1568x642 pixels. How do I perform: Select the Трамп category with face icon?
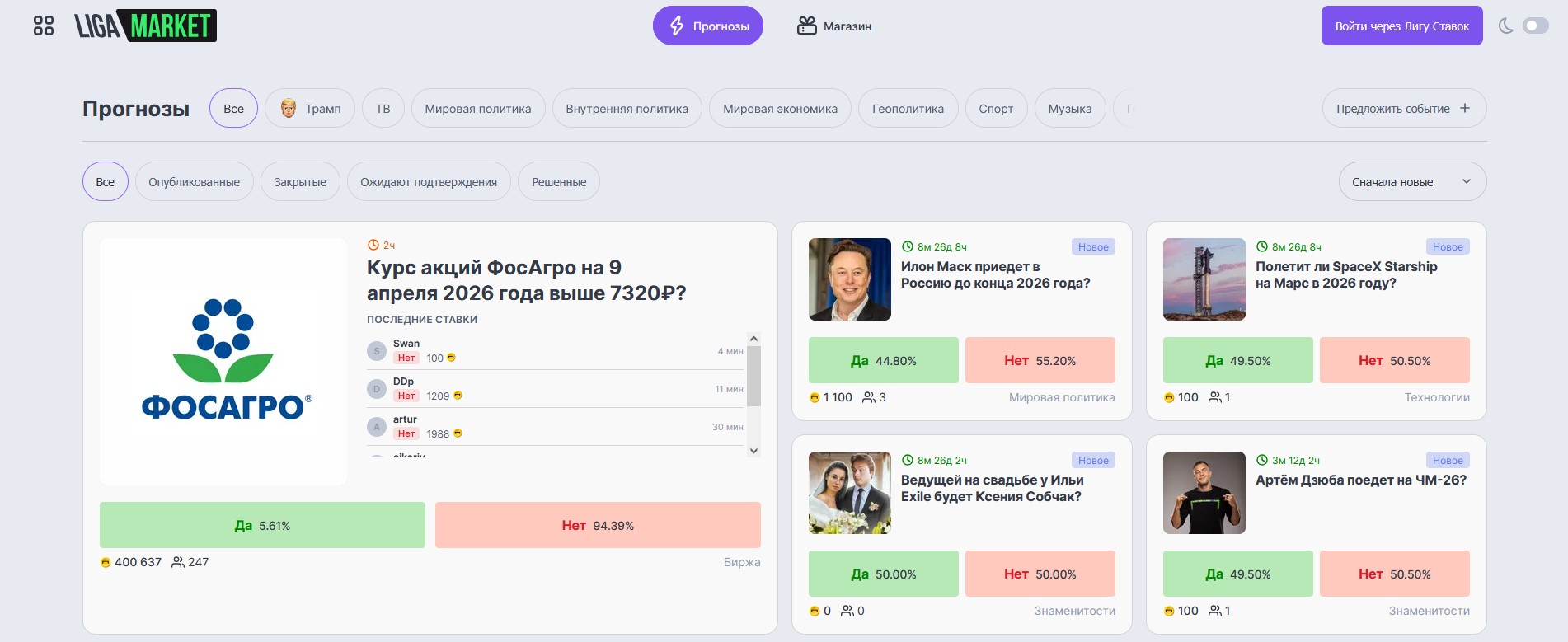(310, 108)
